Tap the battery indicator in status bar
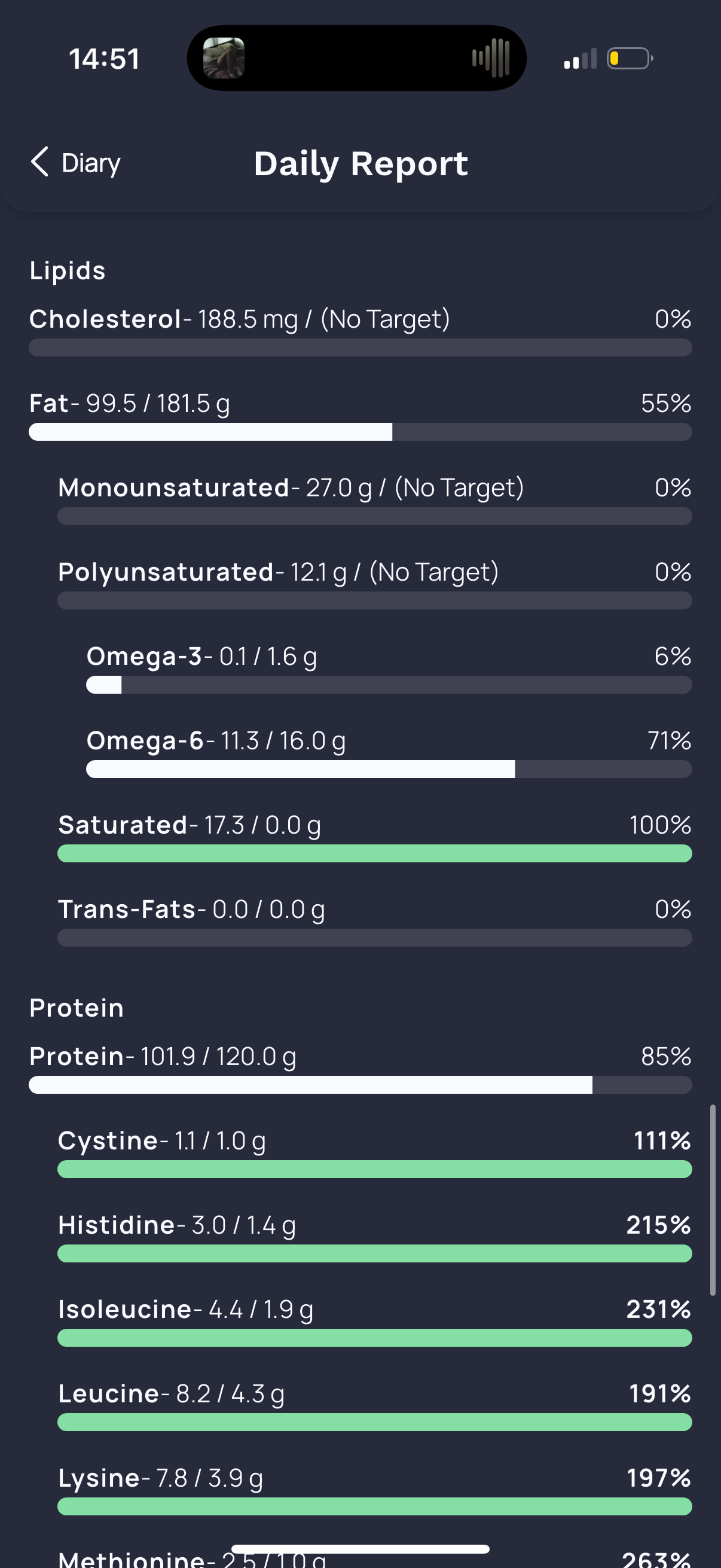Viewport: 721px width, 1568px height. tap(630, 59)
